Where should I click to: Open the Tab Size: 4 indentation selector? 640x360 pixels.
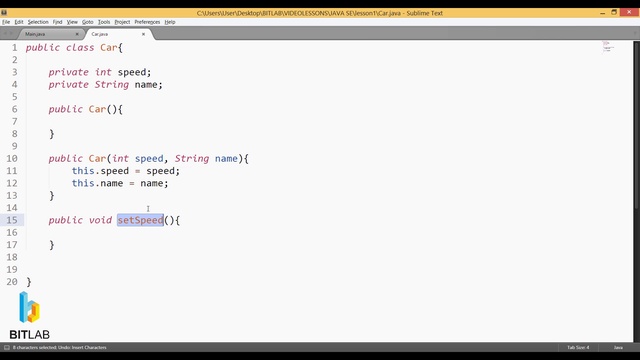pos(578,347)
